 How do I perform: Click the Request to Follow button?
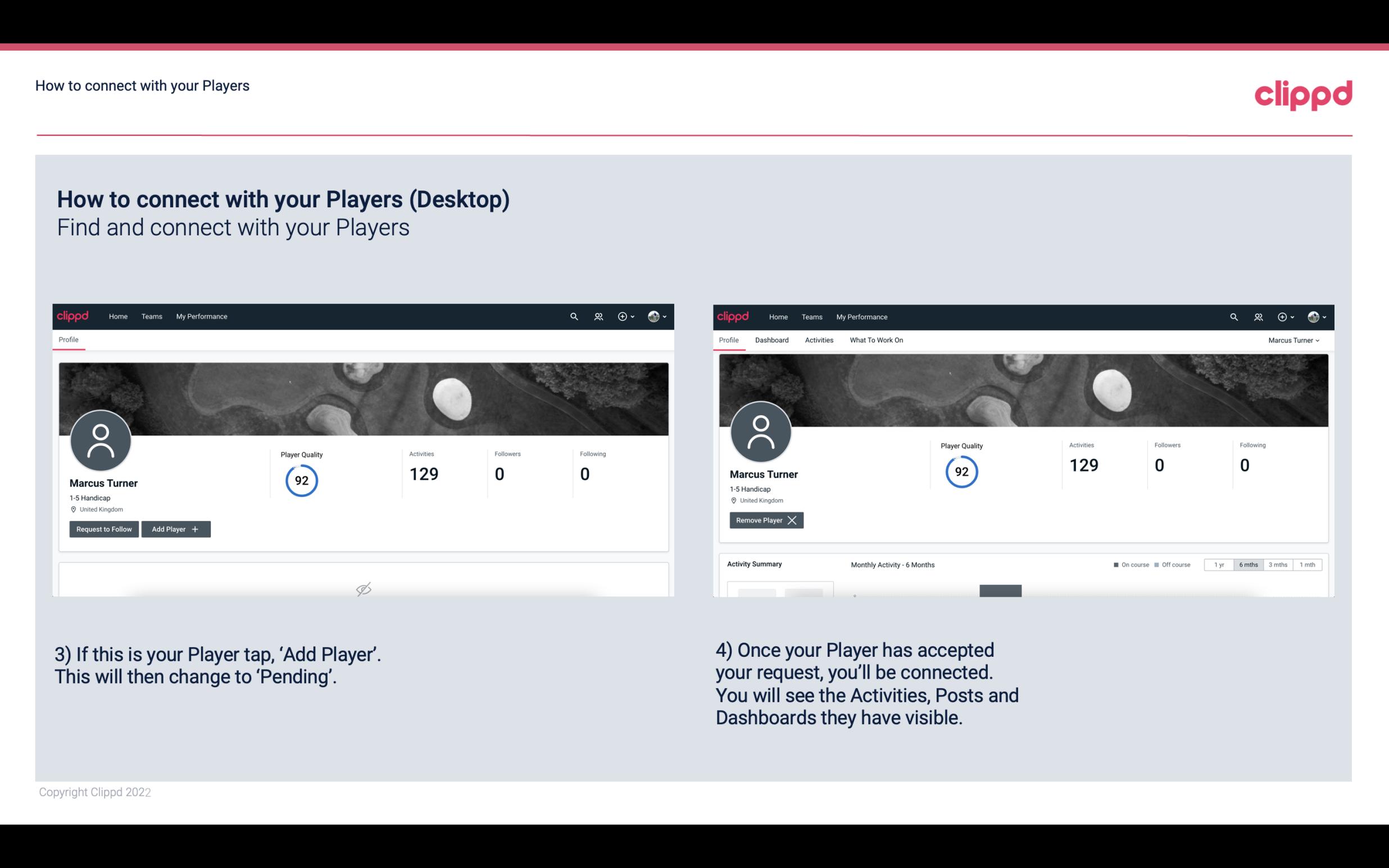click(x=103, y=528)
